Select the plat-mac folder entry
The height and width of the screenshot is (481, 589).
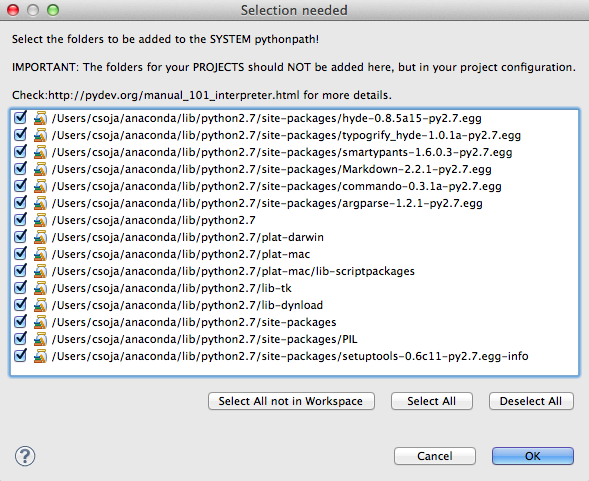tap(181, 254)
